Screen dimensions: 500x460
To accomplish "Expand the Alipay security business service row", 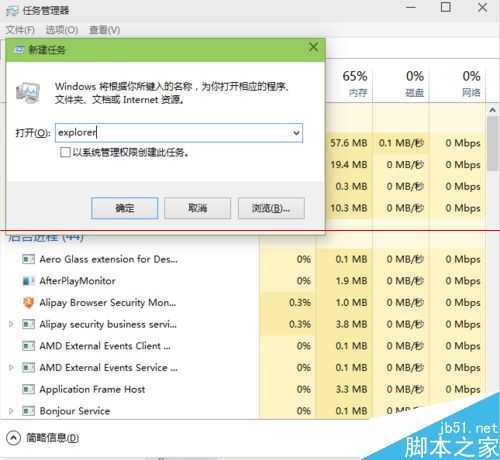I will (11, 324).
